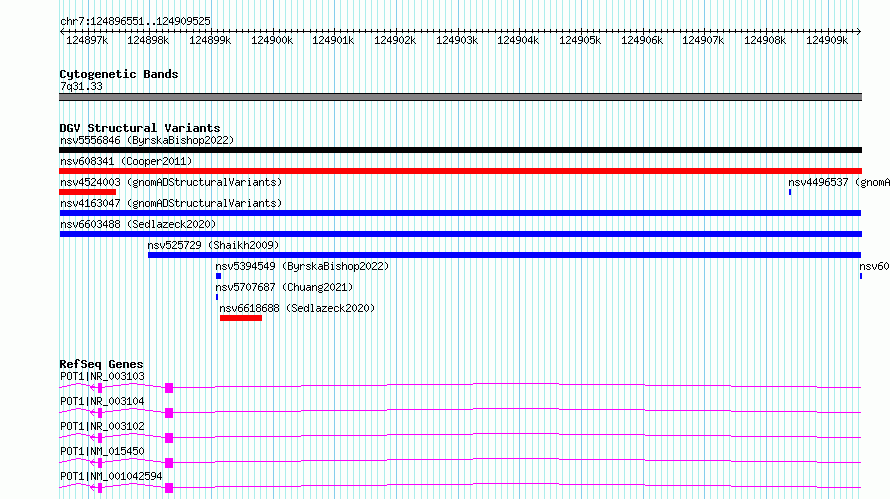Click the 124898k ruler tick label
This screenshot has height=499, width=890.
[x=148, y=40]
